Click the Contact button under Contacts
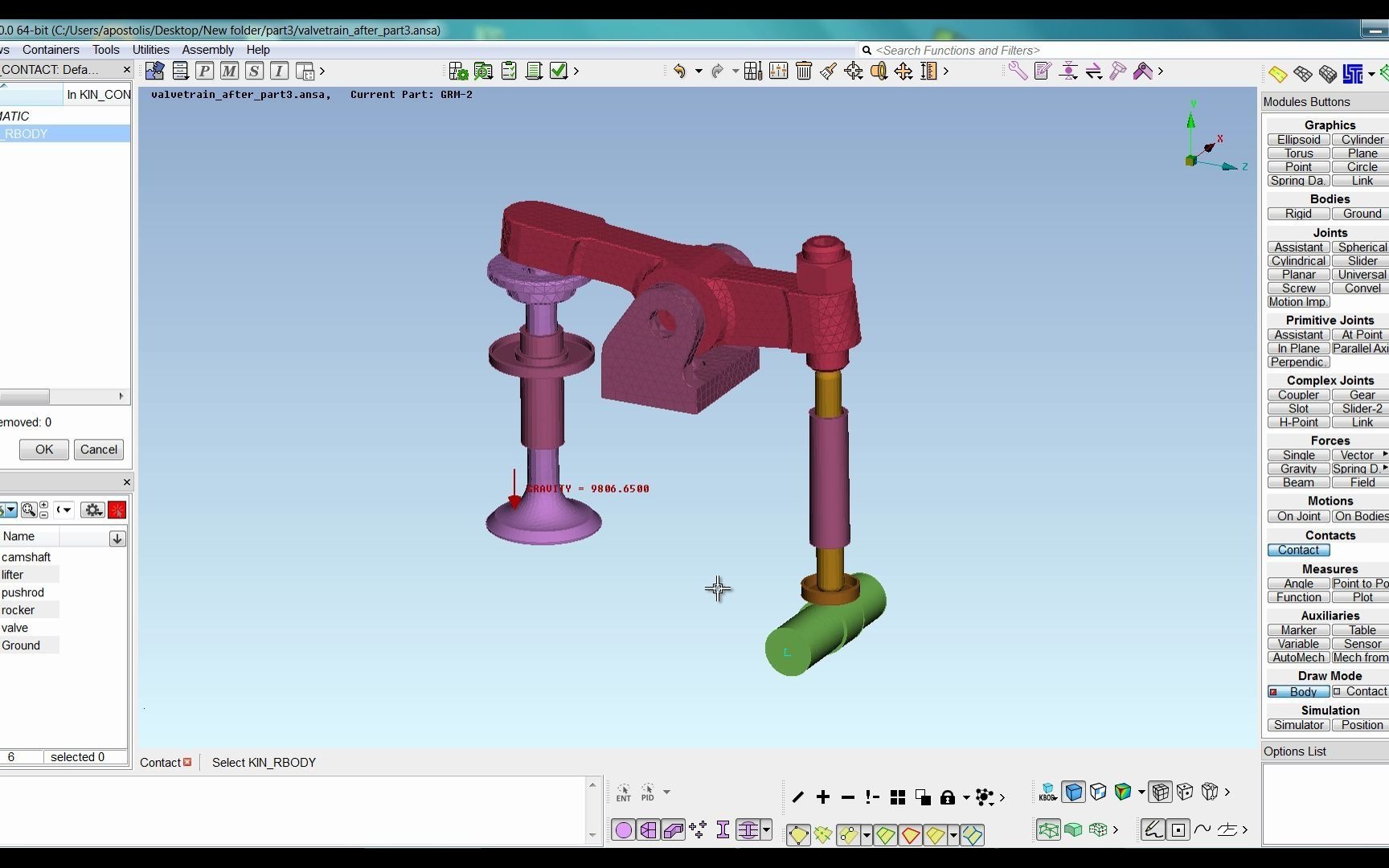Image resolution: width=1389 pixels, height=868 pixels. 1298,550
